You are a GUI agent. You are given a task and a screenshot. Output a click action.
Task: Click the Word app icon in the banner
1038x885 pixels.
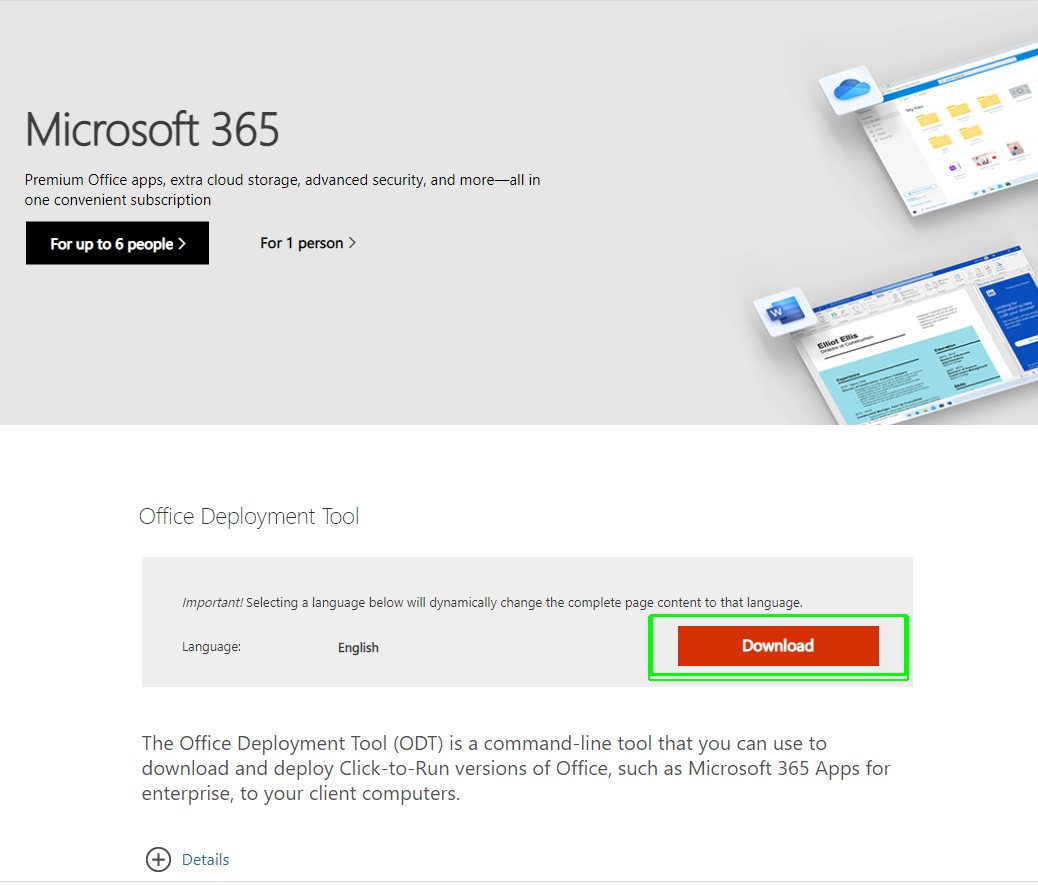point(785,312)
